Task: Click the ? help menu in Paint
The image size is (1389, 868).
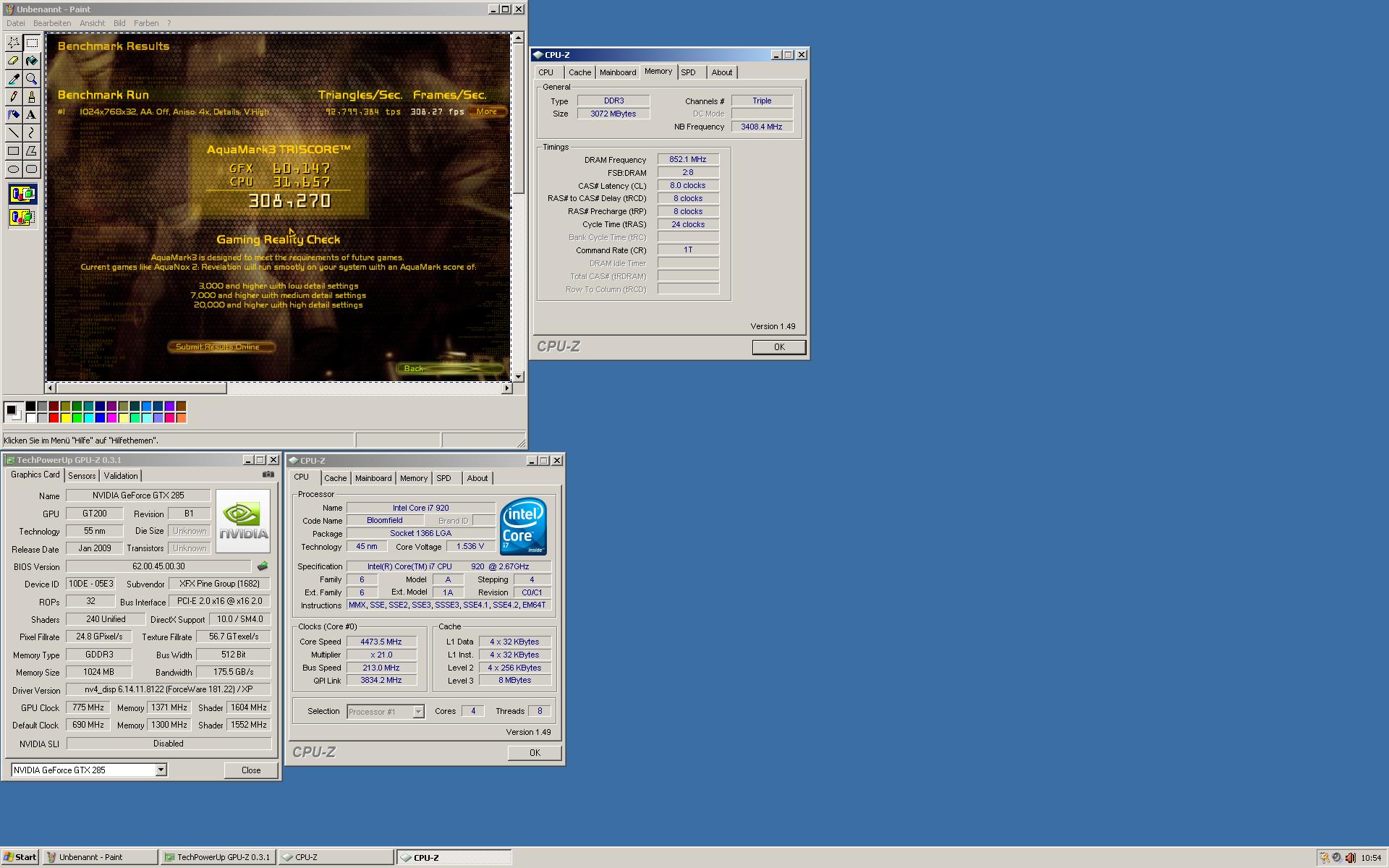Action: point(169,23)
